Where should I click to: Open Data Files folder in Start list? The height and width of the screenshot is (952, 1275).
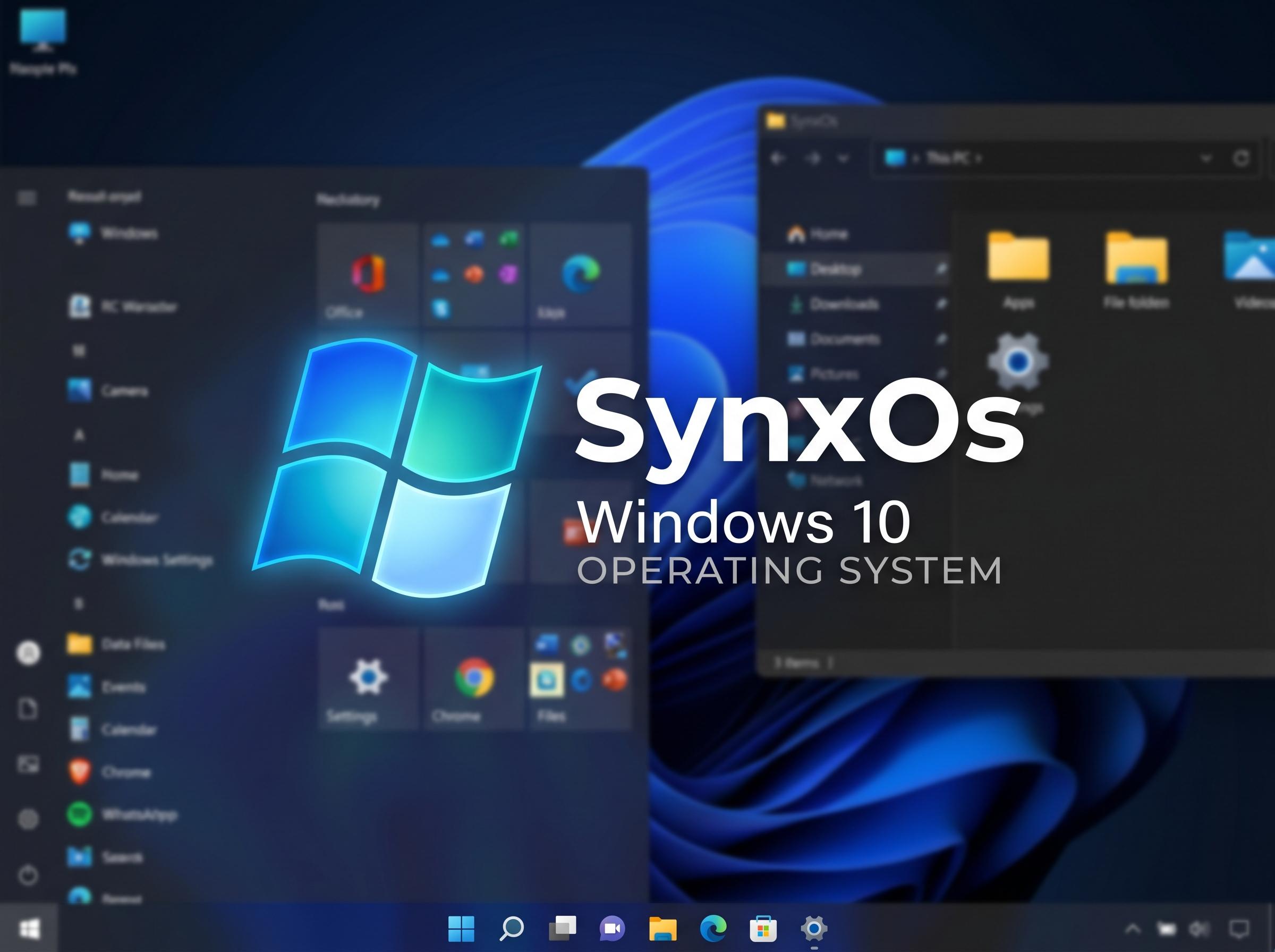coord(116,644)
